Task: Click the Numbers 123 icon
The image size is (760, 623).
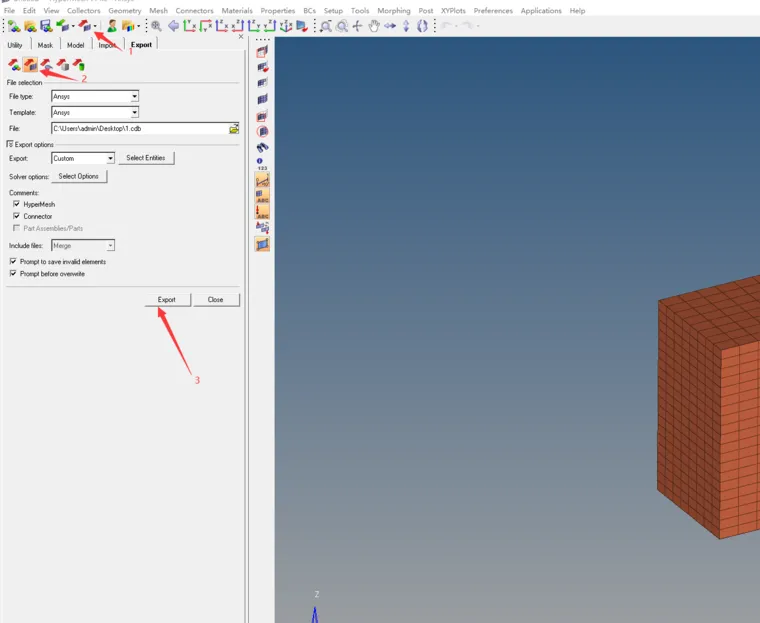Action: coord(262,164)
